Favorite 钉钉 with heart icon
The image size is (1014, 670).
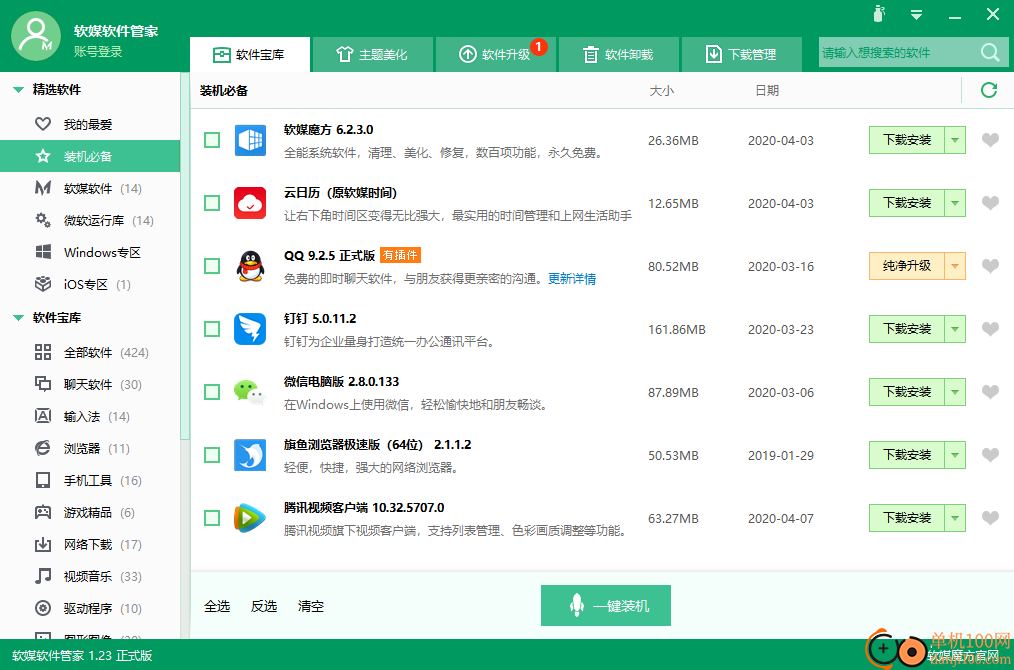tap(990, 329)
